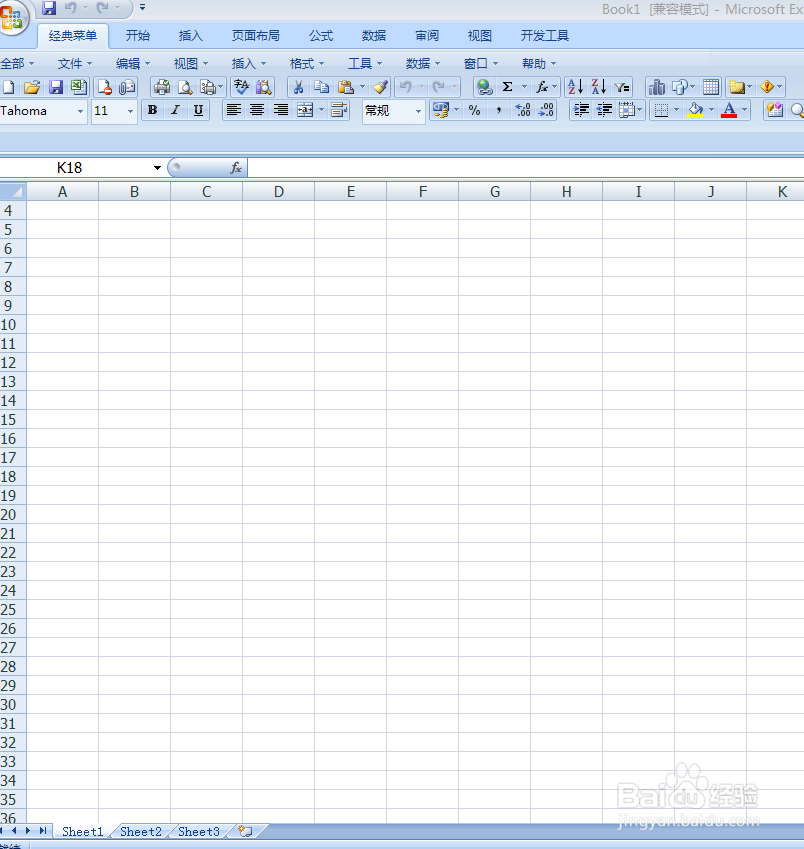
Task: Switch to the Sheet2 worksheet tab
Action: [141, 831]
